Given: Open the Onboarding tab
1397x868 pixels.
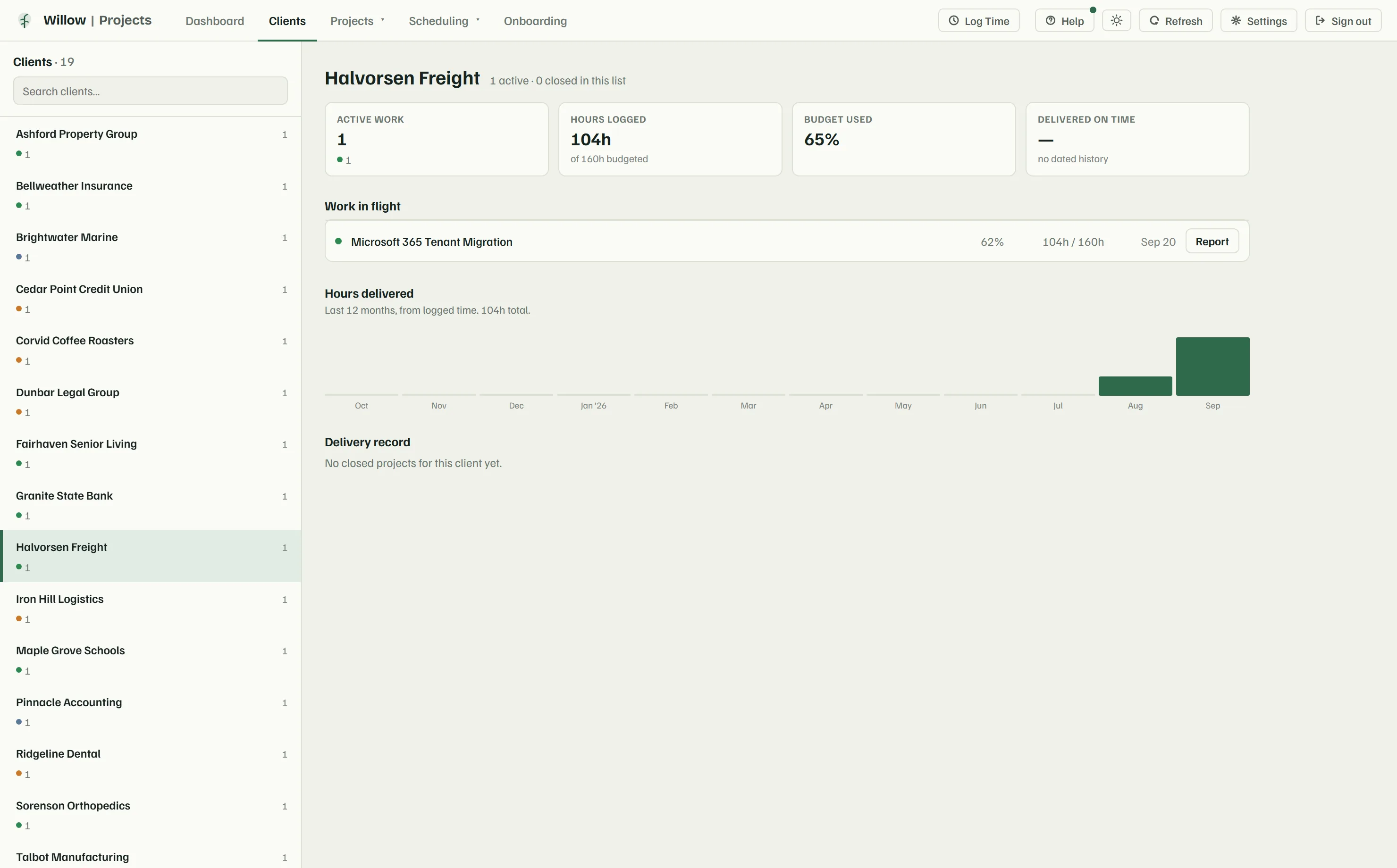Looking at the screenshot, I should pyautogui.click(x=535, y=21).
